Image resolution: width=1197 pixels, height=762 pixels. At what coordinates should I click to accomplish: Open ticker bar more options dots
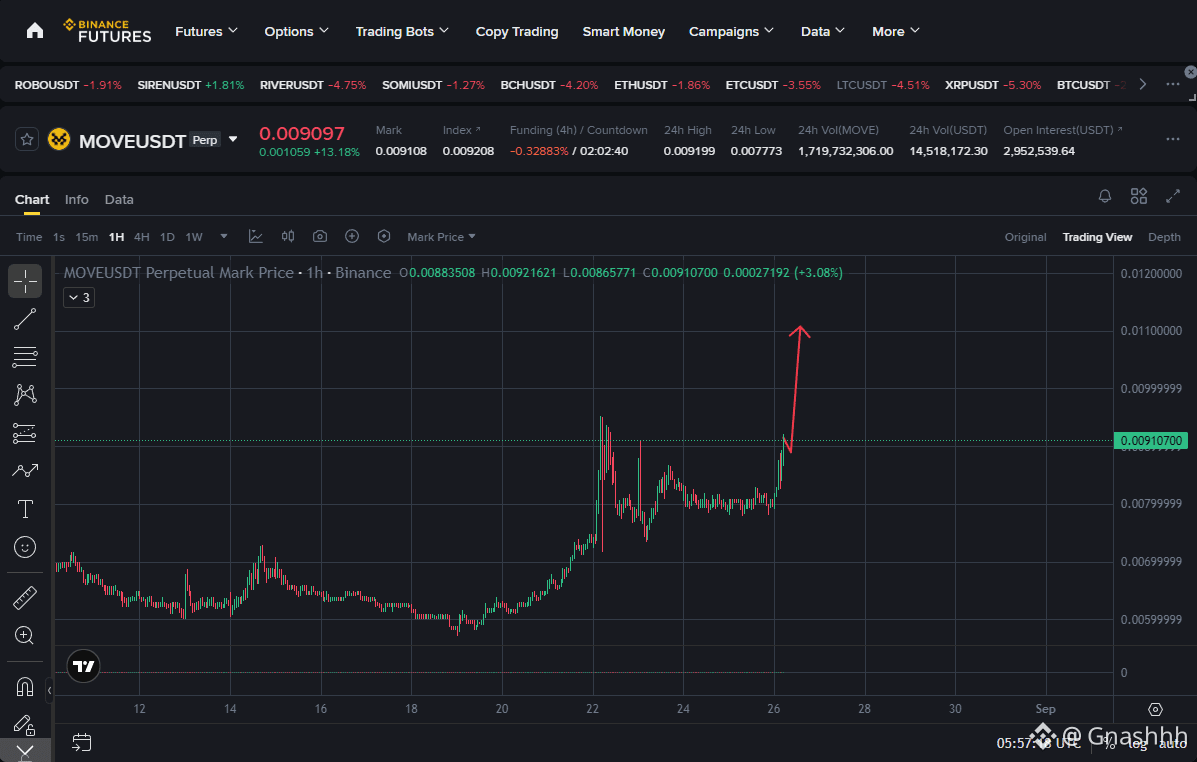(1173, 84)
